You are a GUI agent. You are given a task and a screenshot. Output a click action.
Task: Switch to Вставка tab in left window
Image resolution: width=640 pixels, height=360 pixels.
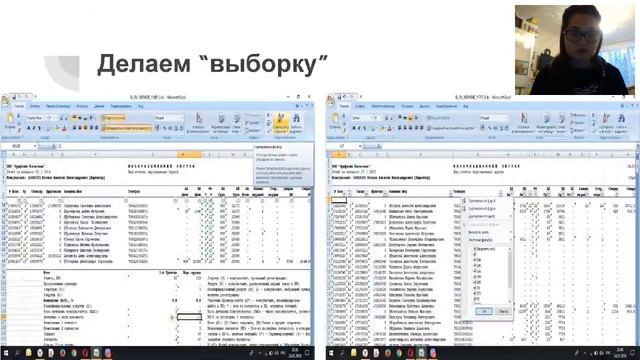click(x=35, y=106)
